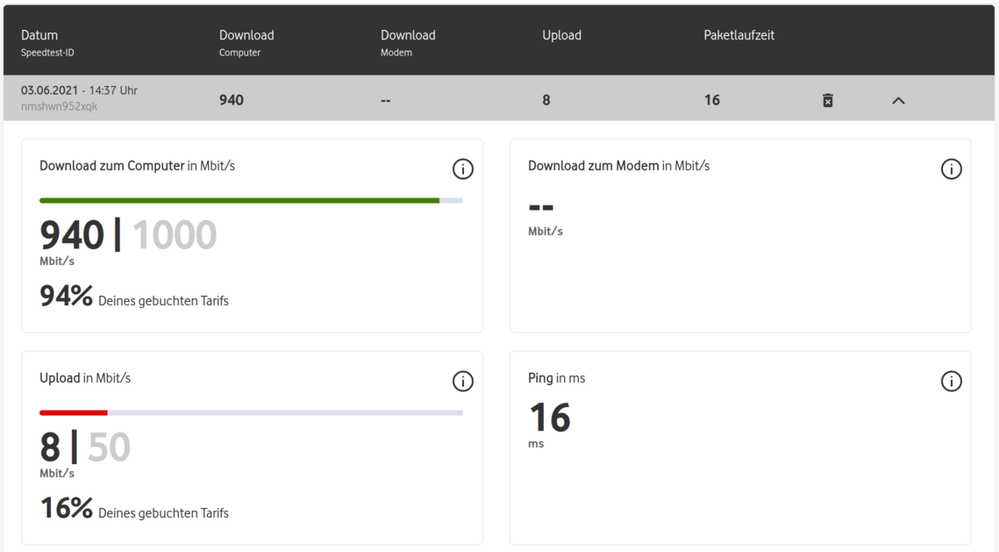Click the 03.06.2021 - 14:37 Uhr date

click(x=79, y=90)
